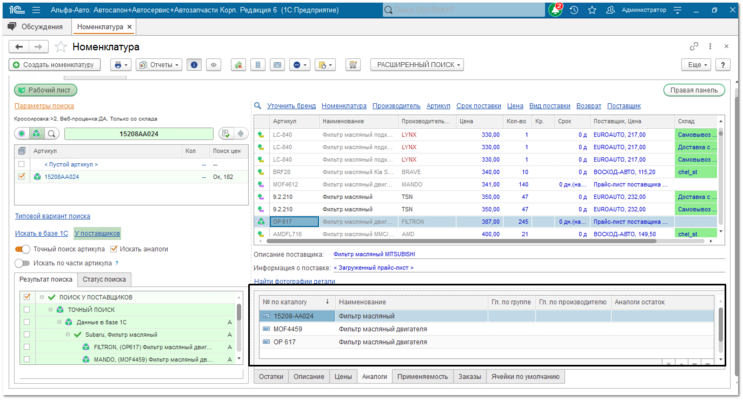Uncheck the ПОИСК У ПОСТАВЩИКОВ checkbox
The height and width of the screenshot is (400, 743).
coord(27,297)
